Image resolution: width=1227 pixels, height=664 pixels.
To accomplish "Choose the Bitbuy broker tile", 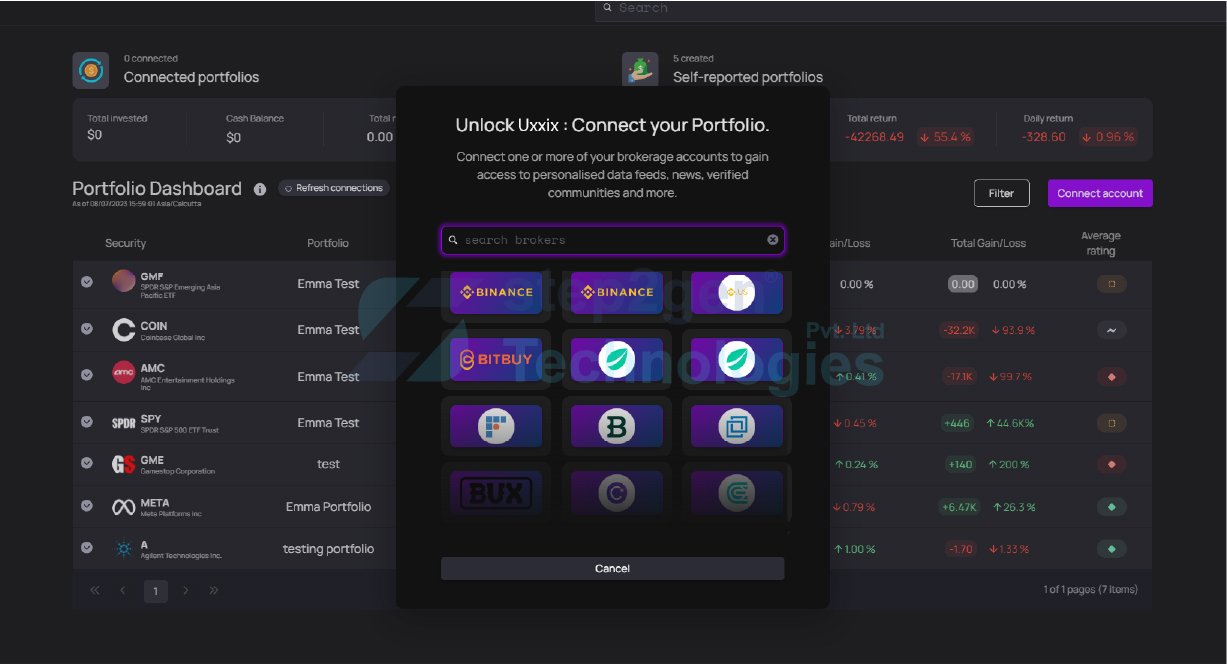I will click(496, 358).
